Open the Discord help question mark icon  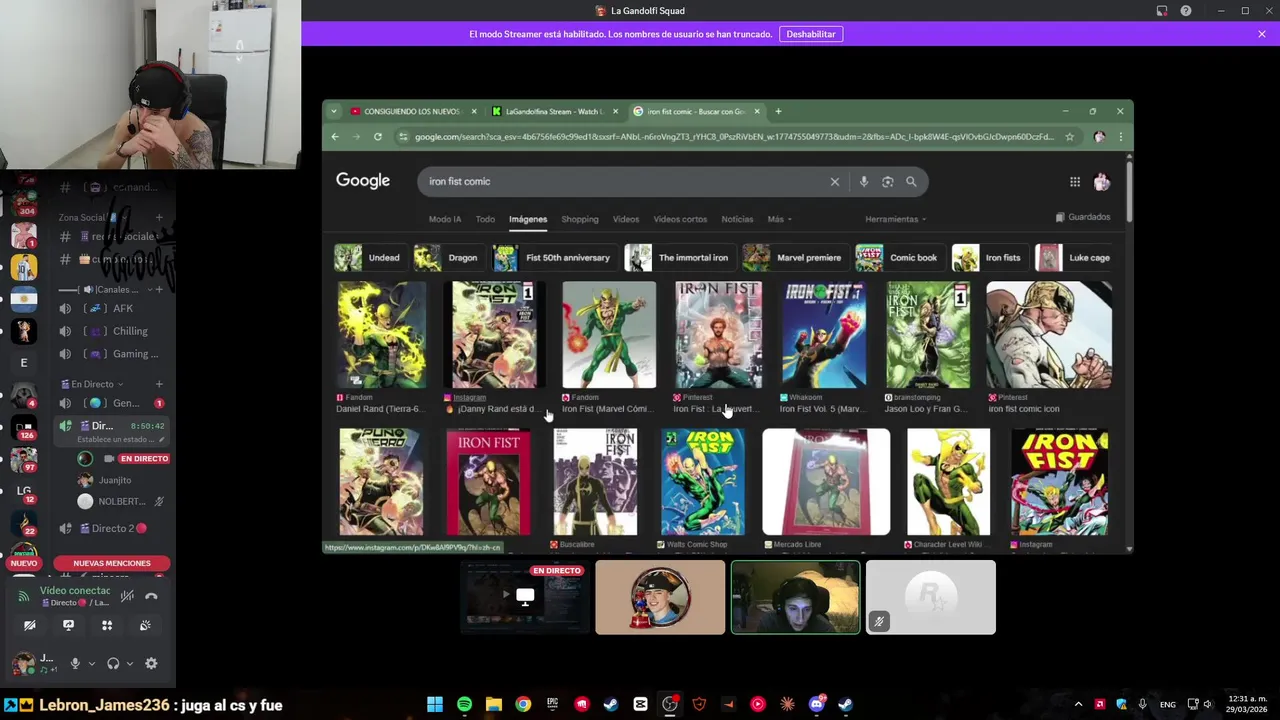pos(1186,11)
